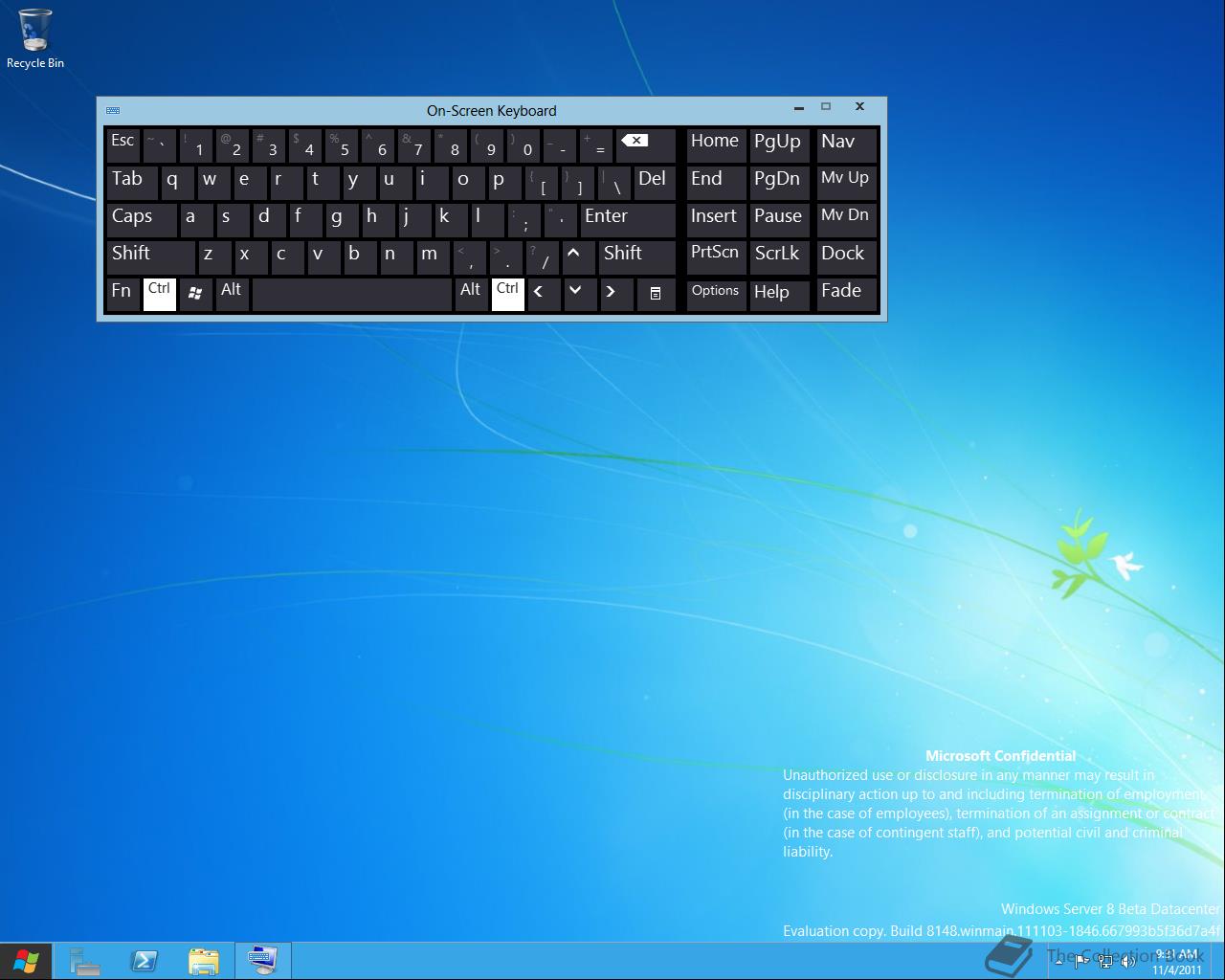
Task: Tap the number 0 key
Action: pos(523,145)
